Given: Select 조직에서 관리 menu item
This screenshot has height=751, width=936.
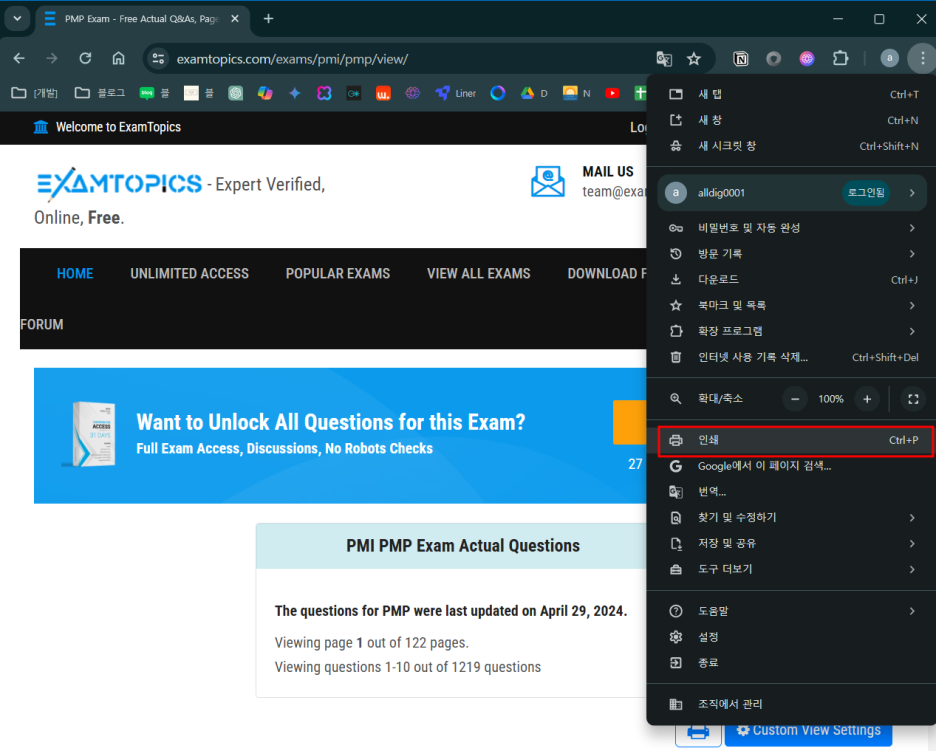Looking at the screenshot, I should 793,704.
